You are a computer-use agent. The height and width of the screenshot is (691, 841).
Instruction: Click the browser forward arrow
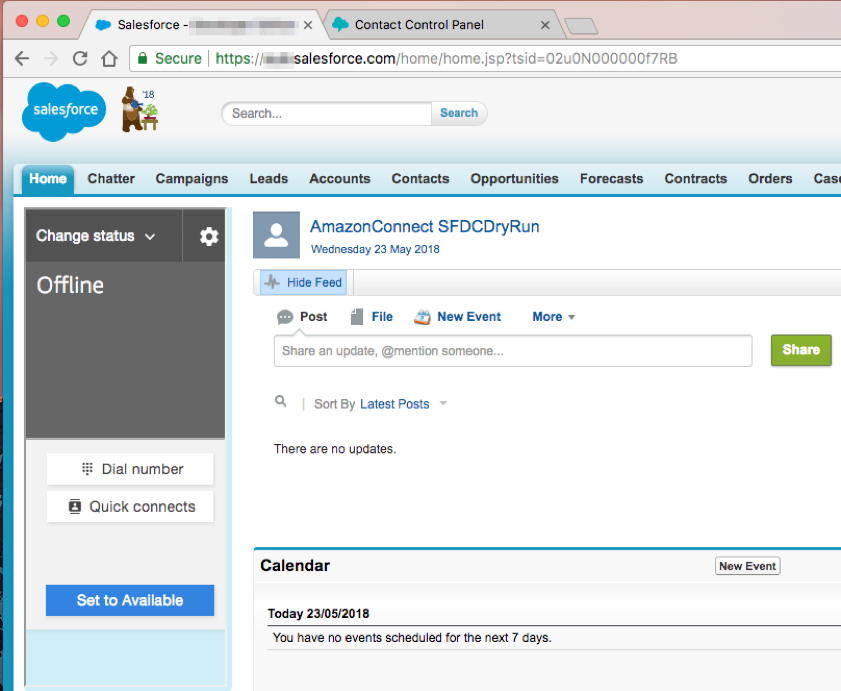coord(51,58)
